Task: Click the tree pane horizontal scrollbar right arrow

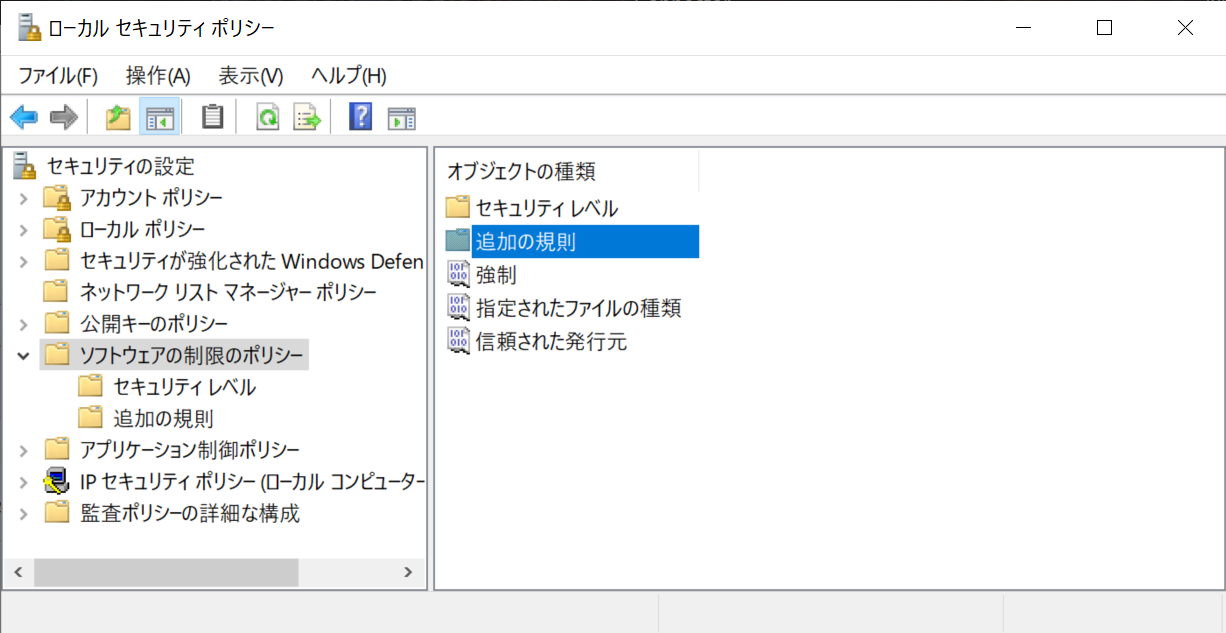Action: 408,572
